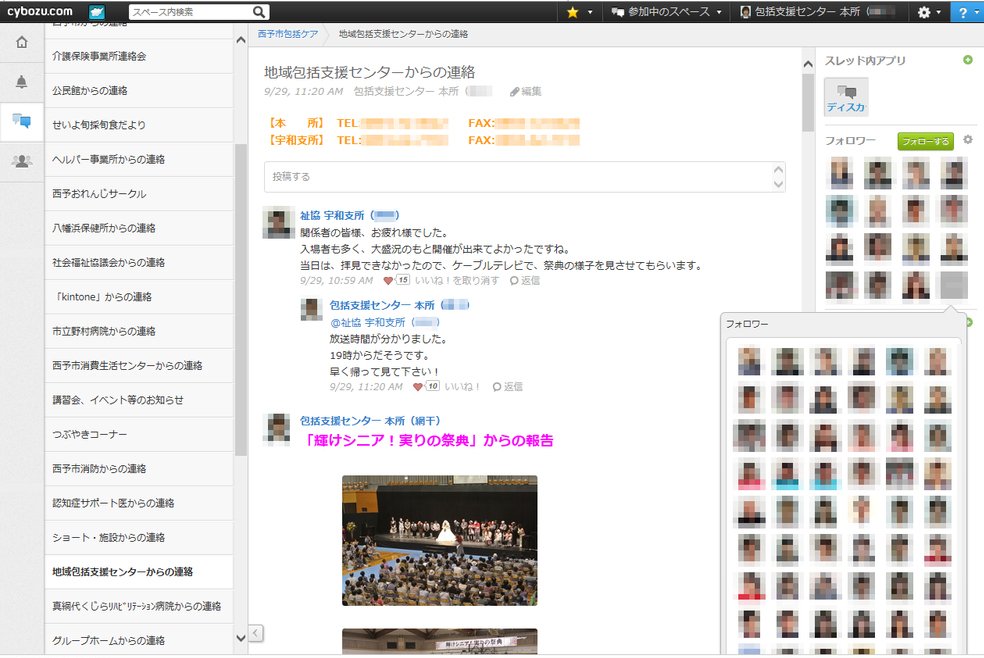Open 社会福祉協議会からの連絡 thread
The image size is (984, 658).
139,263
